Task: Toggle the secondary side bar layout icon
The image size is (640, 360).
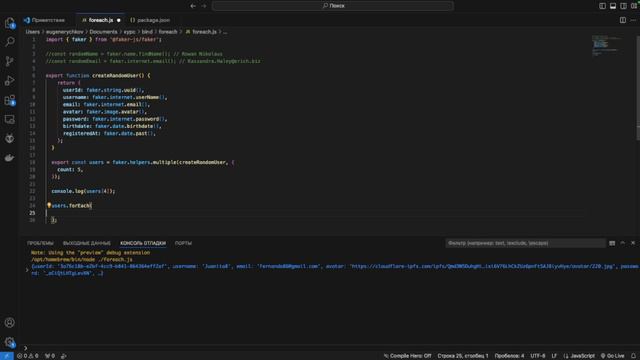Action: pyautogui.click(x=623, y=6)
